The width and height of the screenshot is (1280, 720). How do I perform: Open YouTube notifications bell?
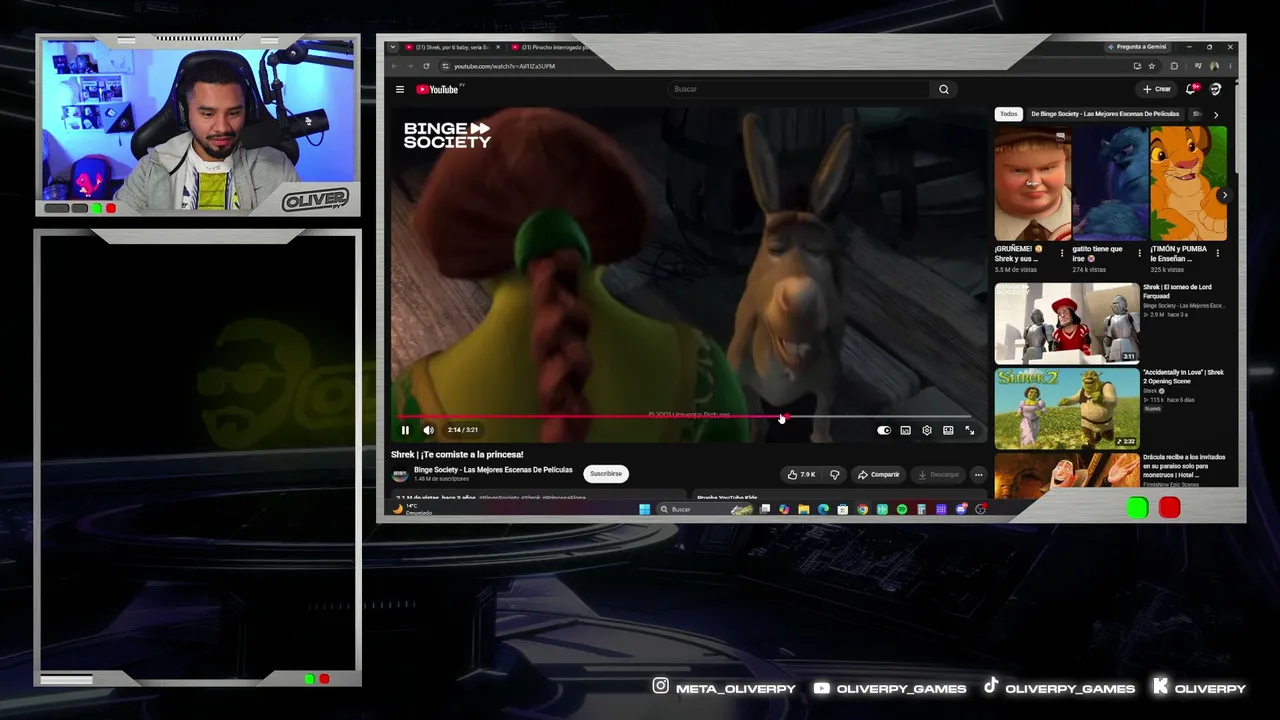click(x=1191, y=89)
